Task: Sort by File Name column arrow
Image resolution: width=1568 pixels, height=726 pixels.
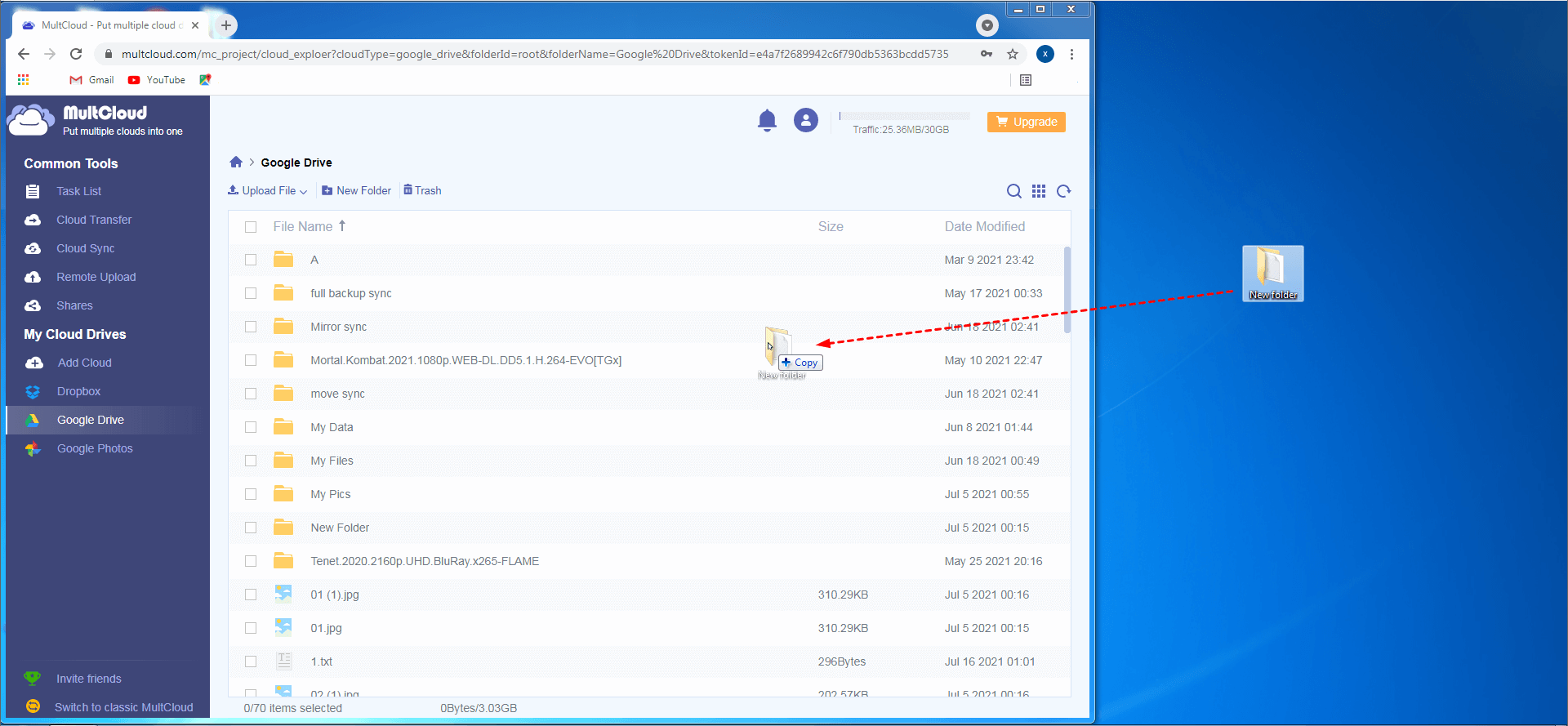Action: [342, 226]
